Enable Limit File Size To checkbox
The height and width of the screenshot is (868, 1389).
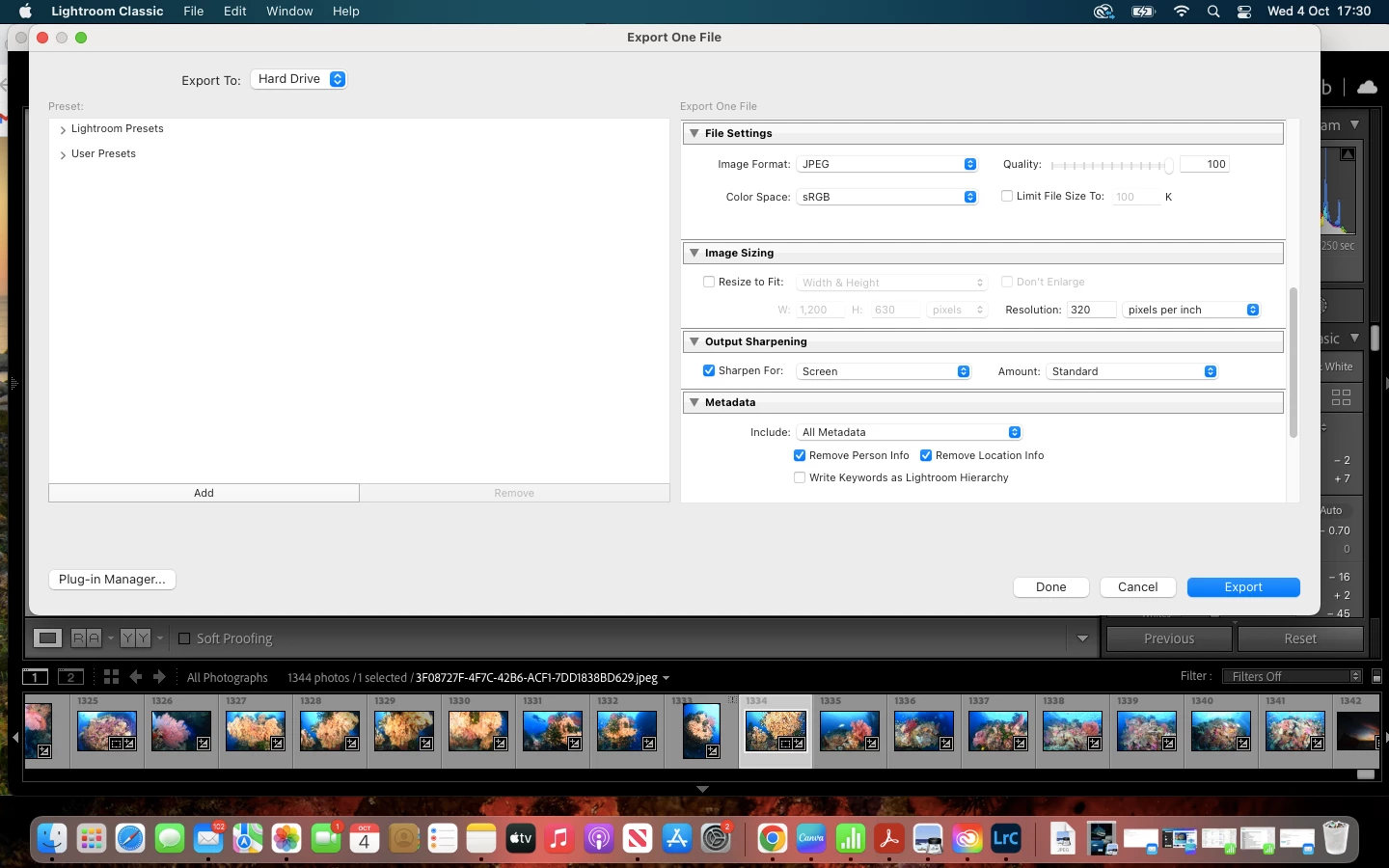pos(1007,196)
